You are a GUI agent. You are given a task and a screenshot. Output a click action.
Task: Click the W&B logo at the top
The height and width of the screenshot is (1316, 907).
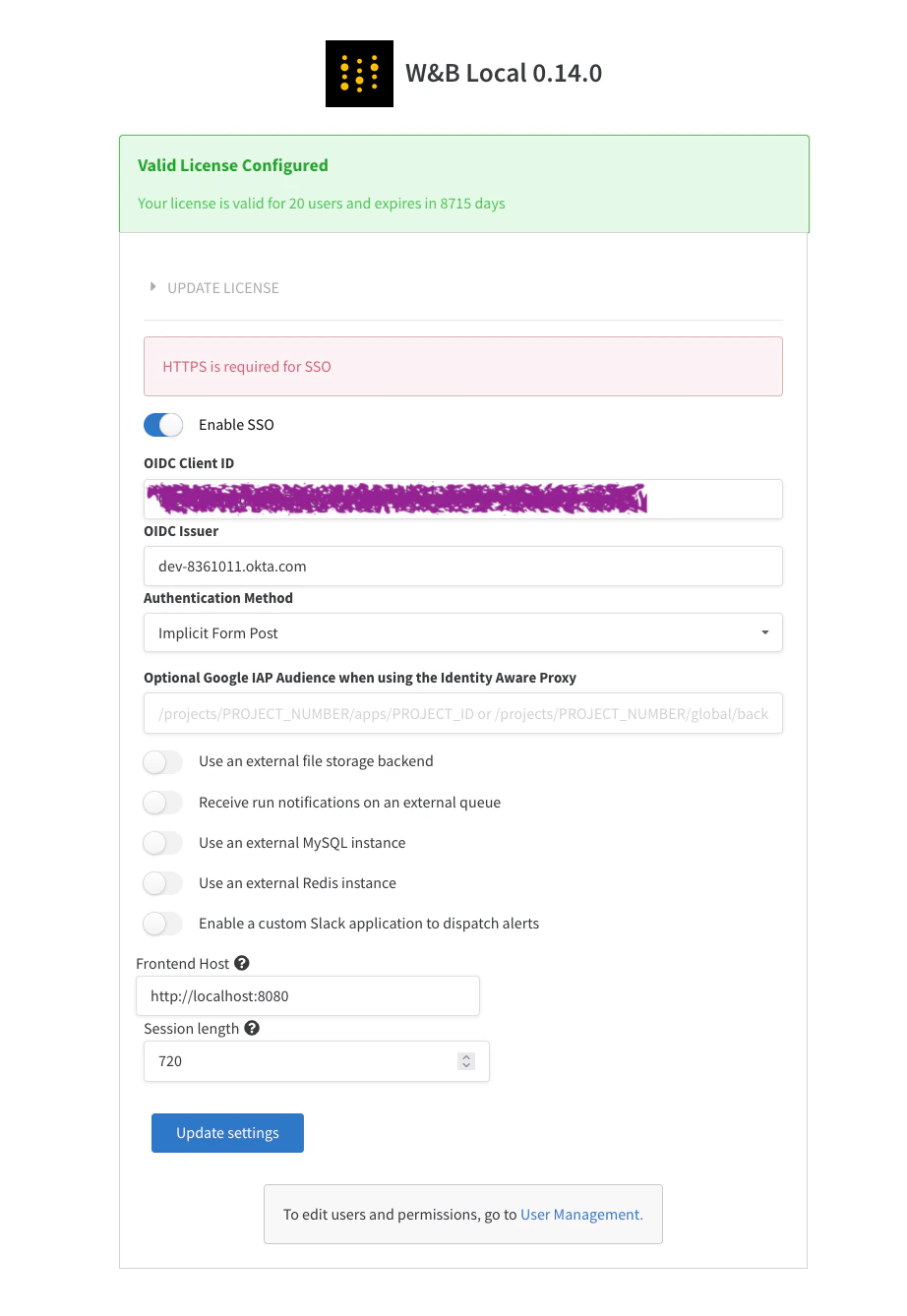(x=359, y=73)
